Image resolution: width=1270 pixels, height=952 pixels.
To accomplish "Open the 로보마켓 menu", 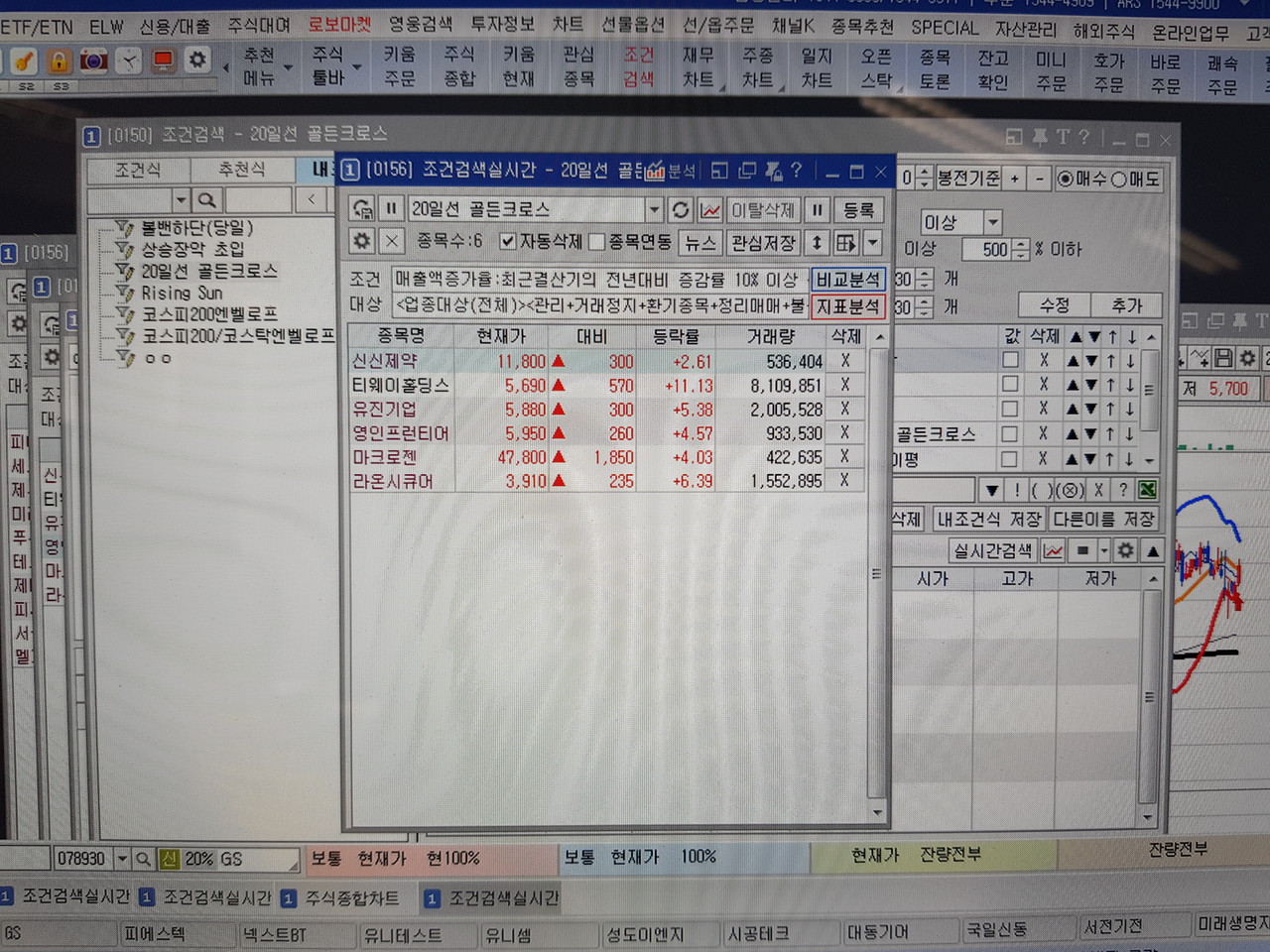I will click(x=339, y=25).
